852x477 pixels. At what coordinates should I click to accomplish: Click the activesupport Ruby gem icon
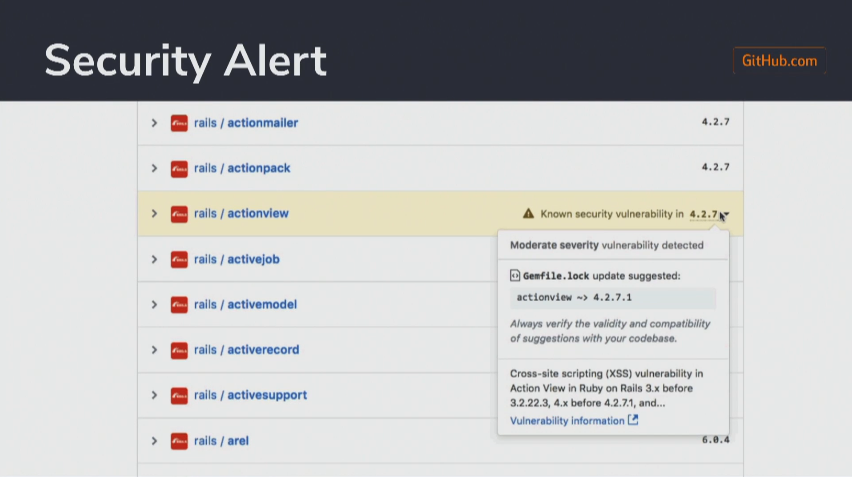tap(179, 395)
